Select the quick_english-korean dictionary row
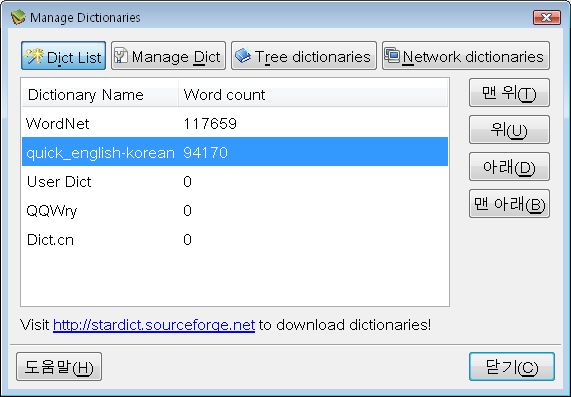This screenshot has height=397, width=571. (235, 152)
